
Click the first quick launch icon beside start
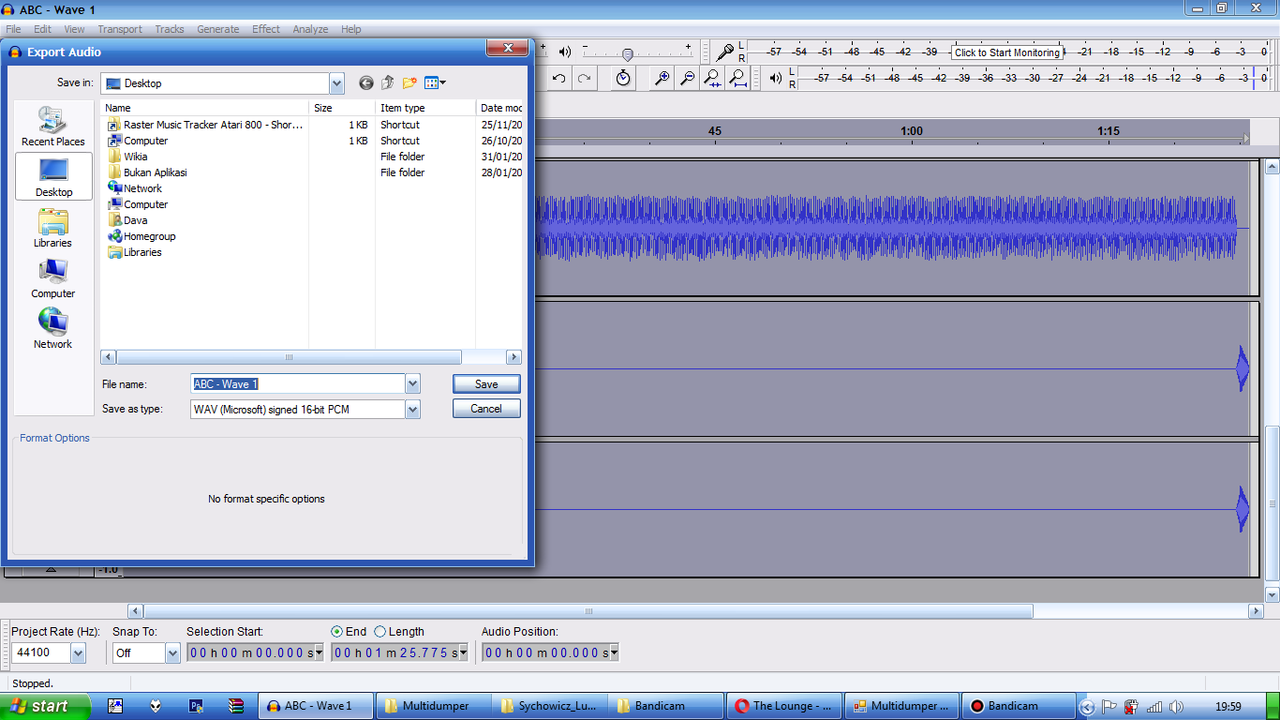(x=116, y=706)
